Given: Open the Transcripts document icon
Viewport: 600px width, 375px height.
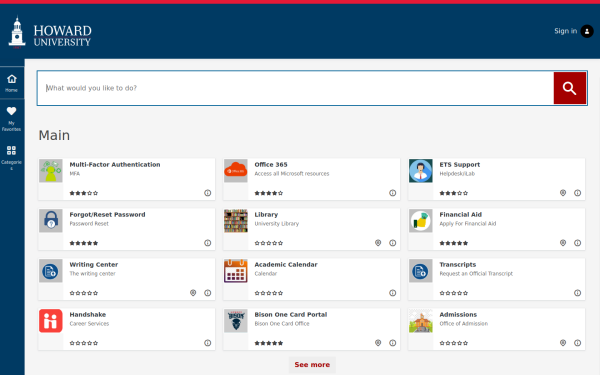Looking at the screenshot, I should (x=421, y=271).
